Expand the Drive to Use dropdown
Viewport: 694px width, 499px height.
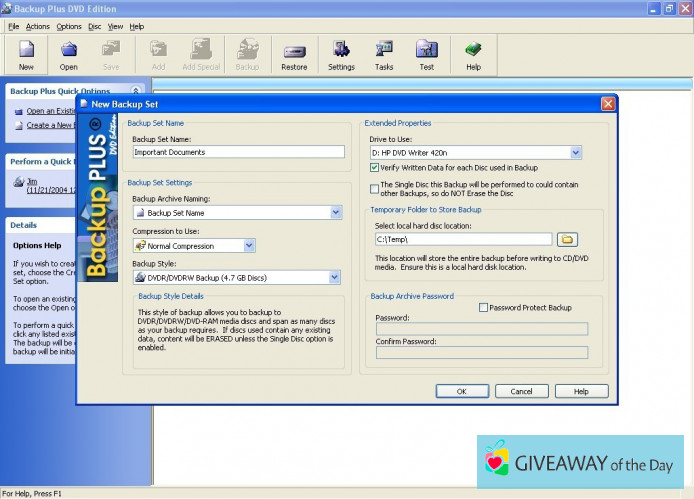[576, 152]
